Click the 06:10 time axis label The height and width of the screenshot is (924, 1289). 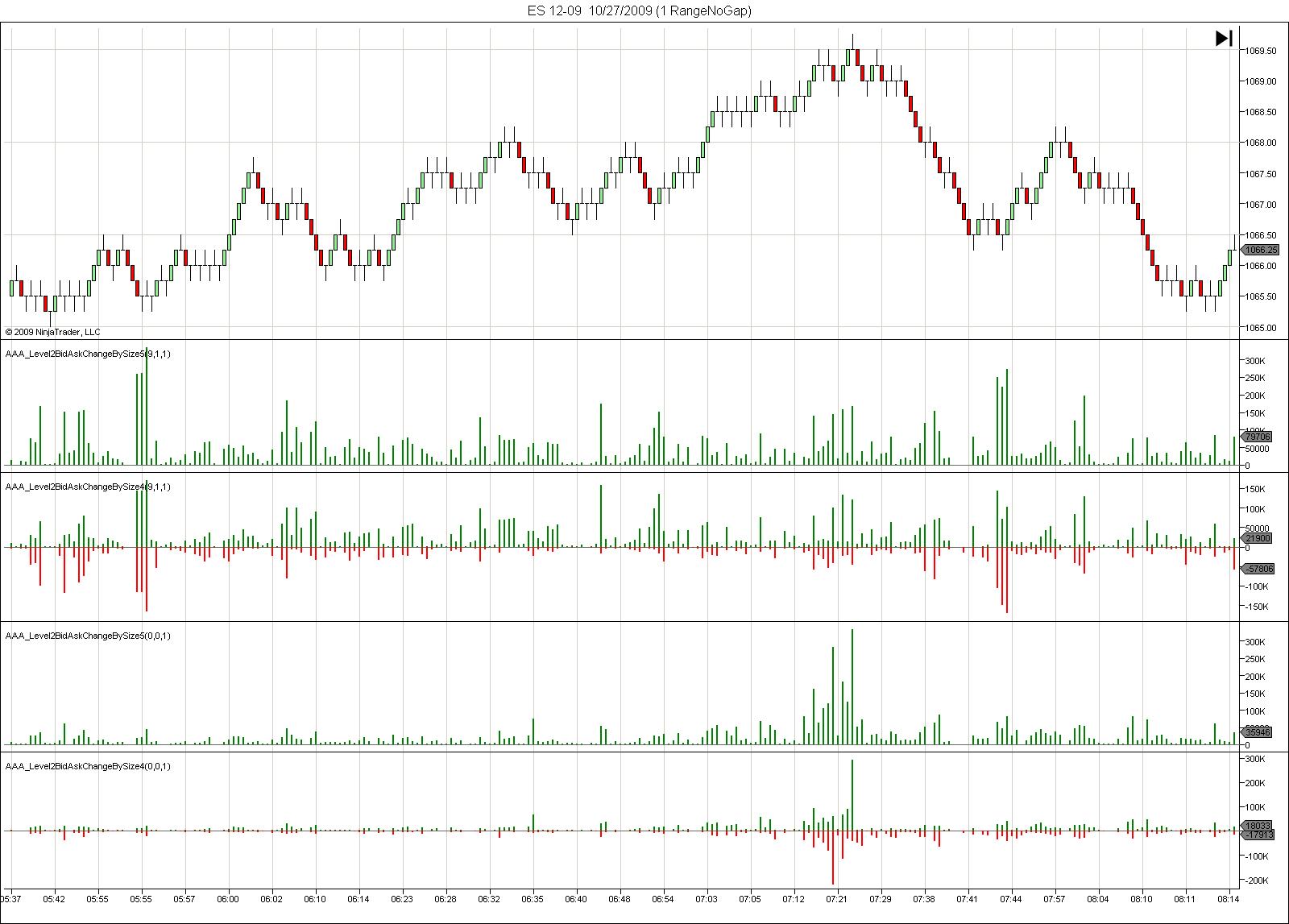coord(315,899)
